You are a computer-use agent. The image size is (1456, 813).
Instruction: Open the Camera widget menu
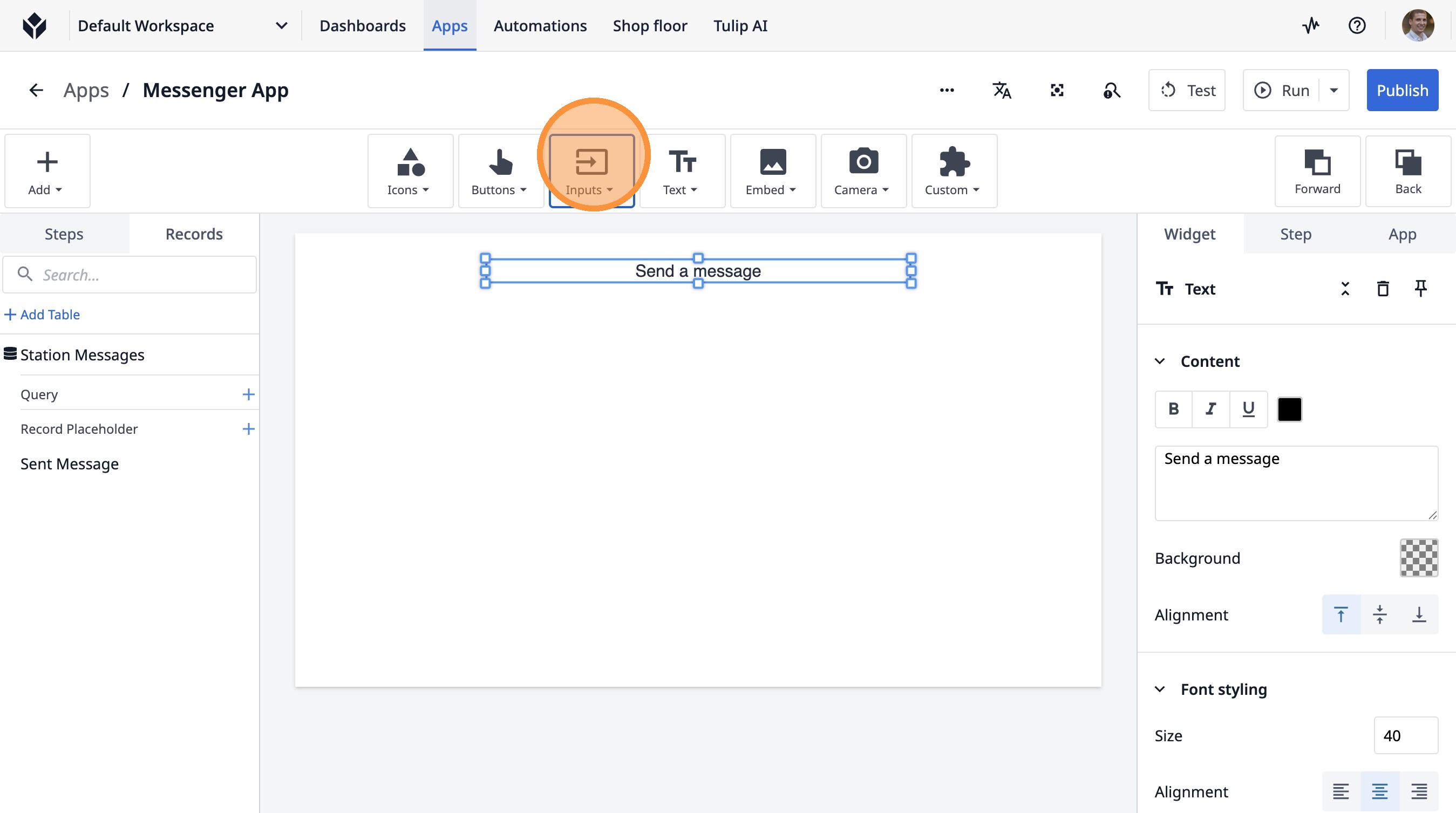point(862,171)
